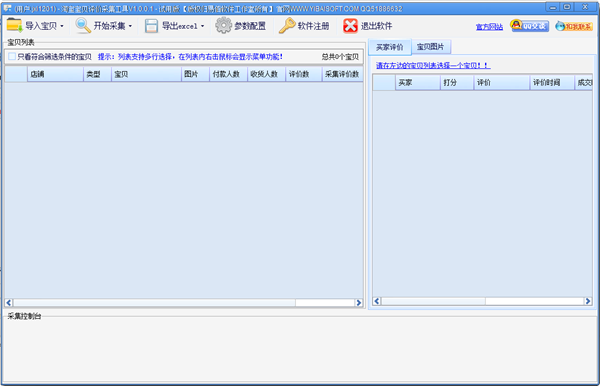Sort by the 付款人数 column header
The height and width of the screenshot is (386, 600).
click(228, 74)
